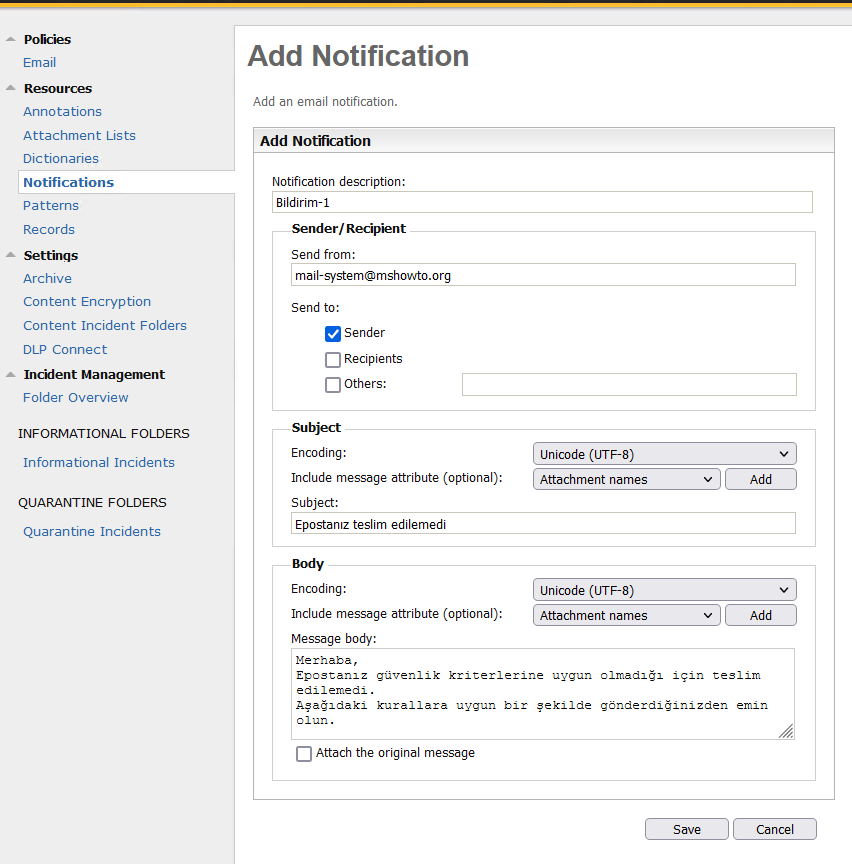This screenshot has width=852, height=864.
Task: Collapse the Resources section triangle
Action: pyautogui.click(x=10, y=88)
